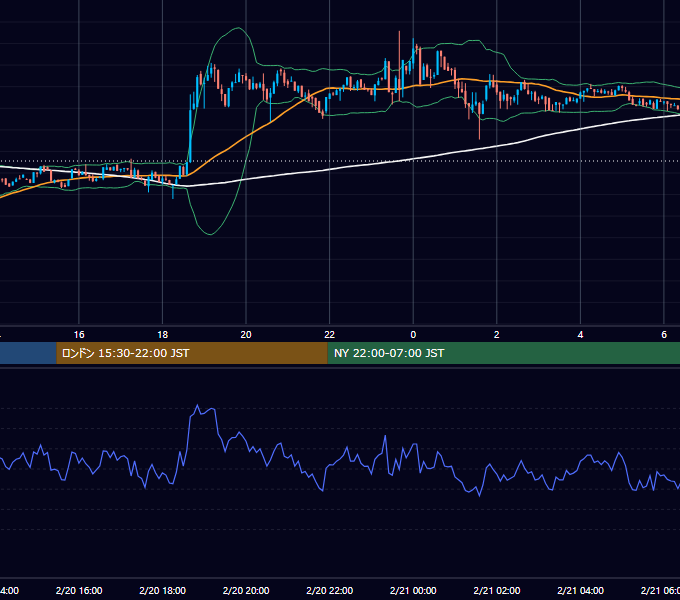This screenshot has height=600, width=680.
Task: Click the white dotted horizontal price level line
Action: pos(340,161)
